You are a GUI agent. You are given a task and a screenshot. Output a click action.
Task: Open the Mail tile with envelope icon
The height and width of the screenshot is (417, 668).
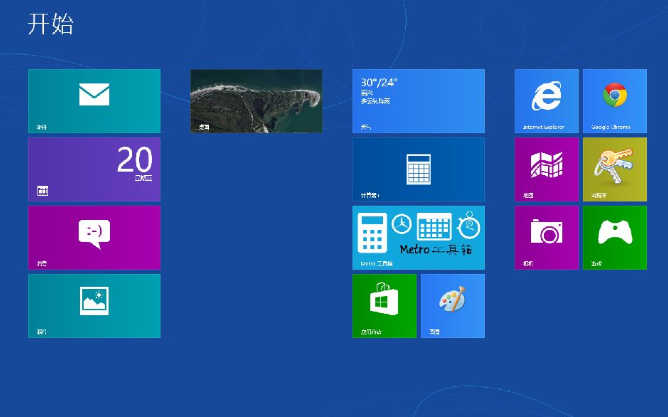click(94, 101)
